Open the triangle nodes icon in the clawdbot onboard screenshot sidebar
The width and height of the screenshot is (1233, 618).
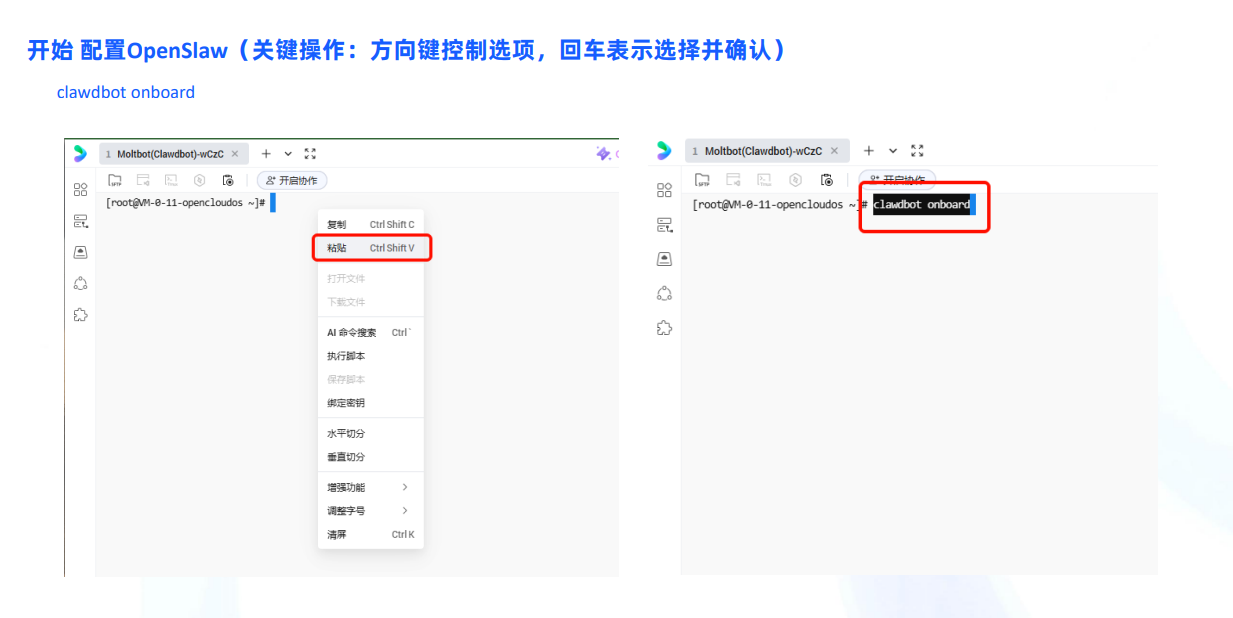tap(664, 293)
